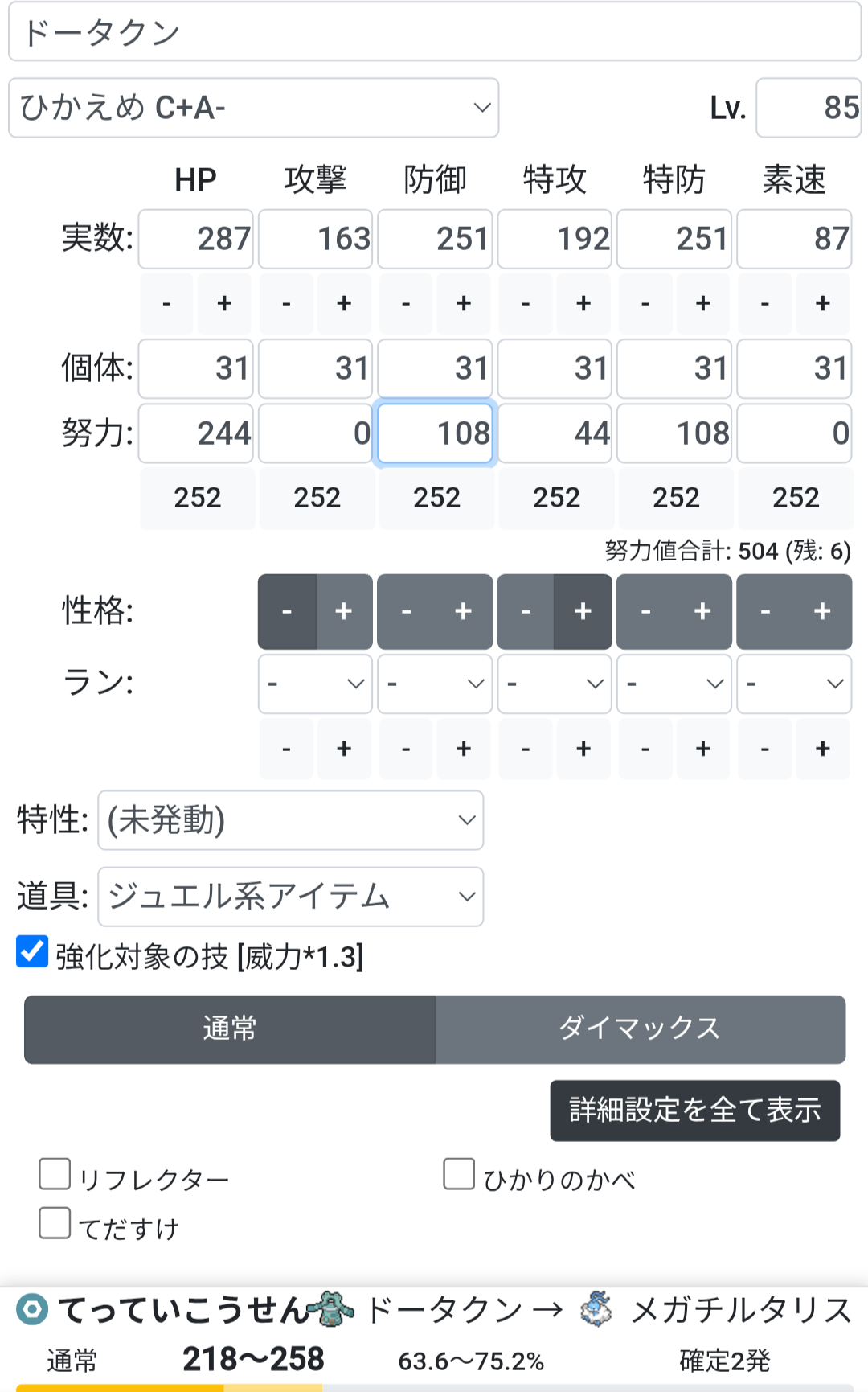Click the Mega Altaria sprite icon
The height and width of the screenshot is (1392, 868).
coord(597,1309)
